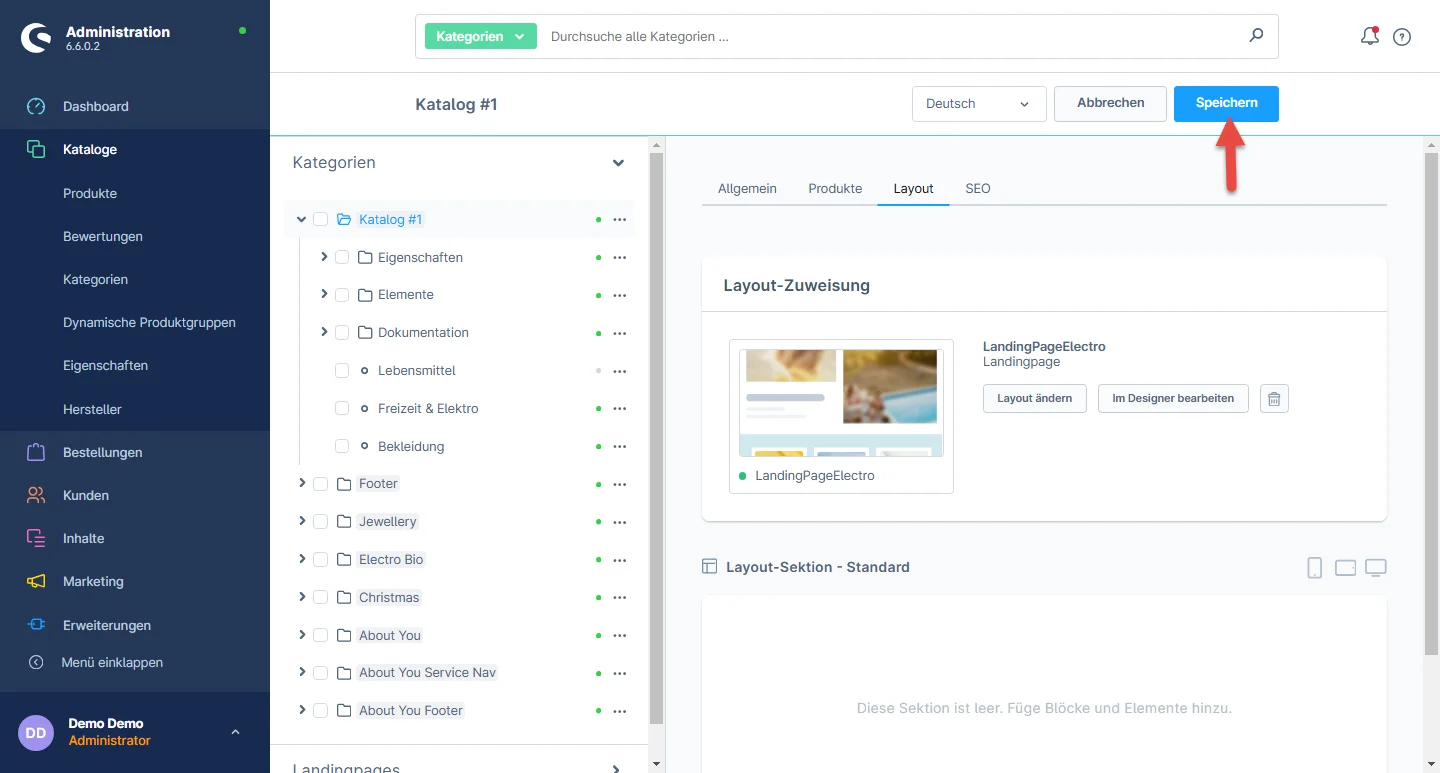1440x773 pixels.
Task: Switch to desktop viewport icon
Action: pyautogui.click(x=1376, y=568)
